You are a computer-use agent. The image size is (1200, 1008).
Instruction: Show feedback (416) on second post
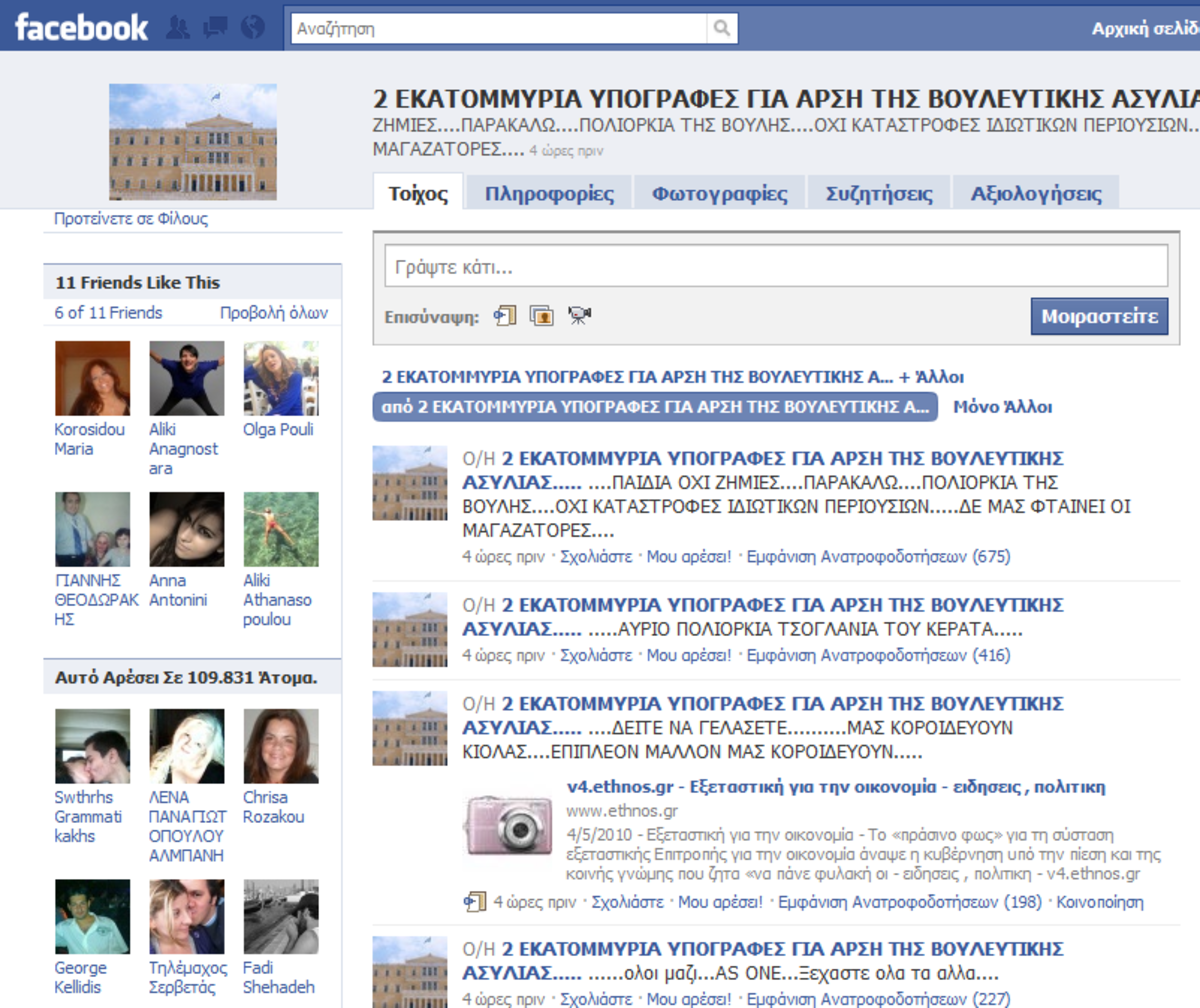879,656
